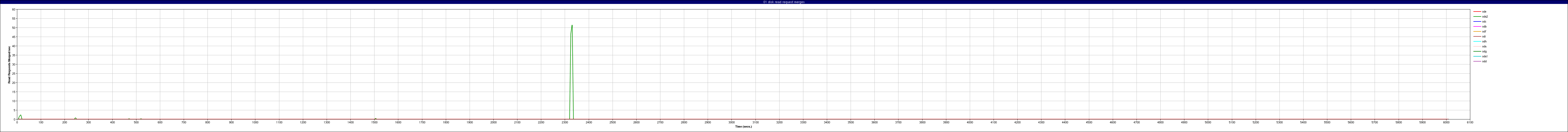Click the x-axis tick label 5000
Screen dimensions: 1568x132
point(1208,122)
